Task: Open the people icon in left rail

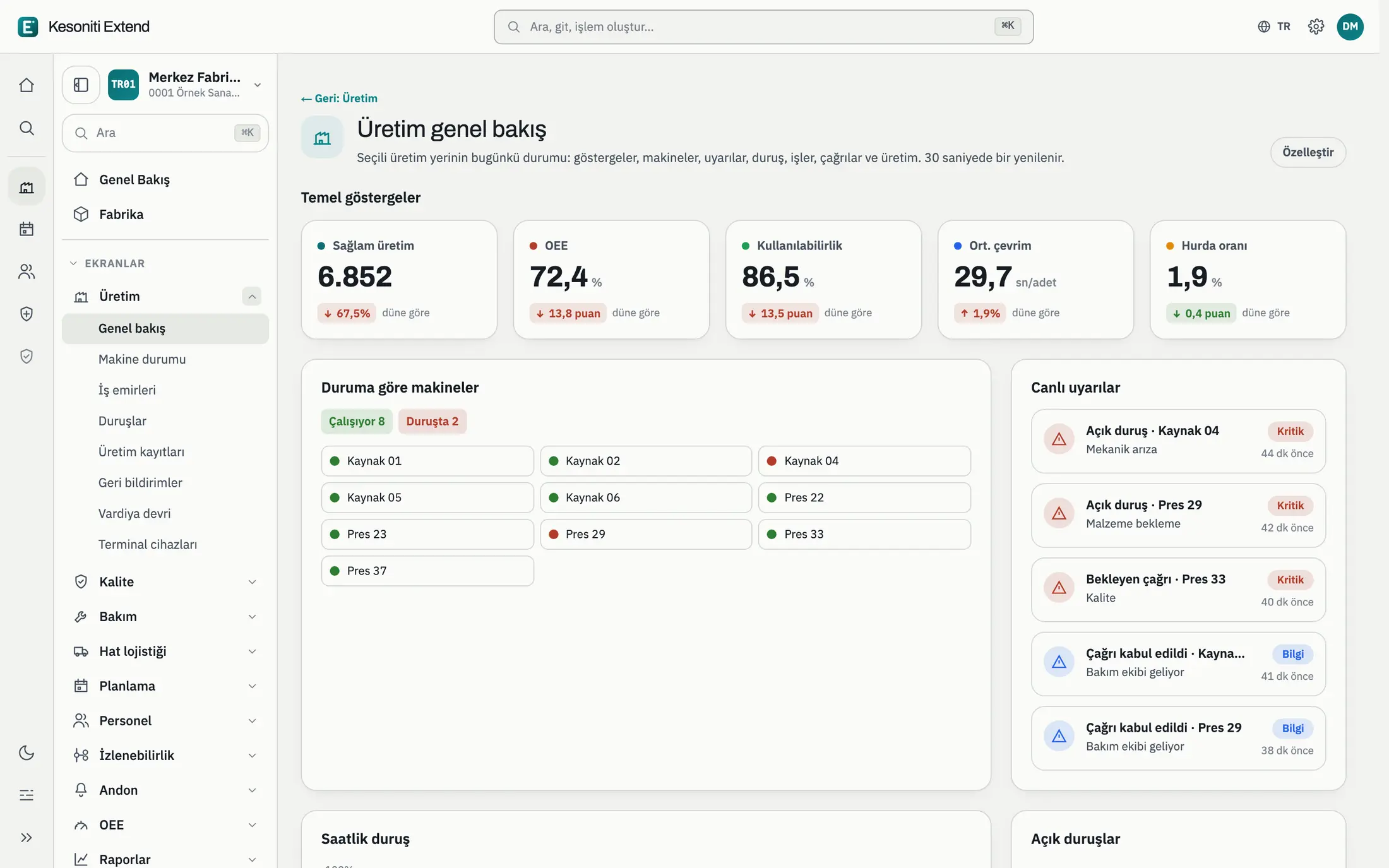Action: pyautogui.click(x=27, y=271)
